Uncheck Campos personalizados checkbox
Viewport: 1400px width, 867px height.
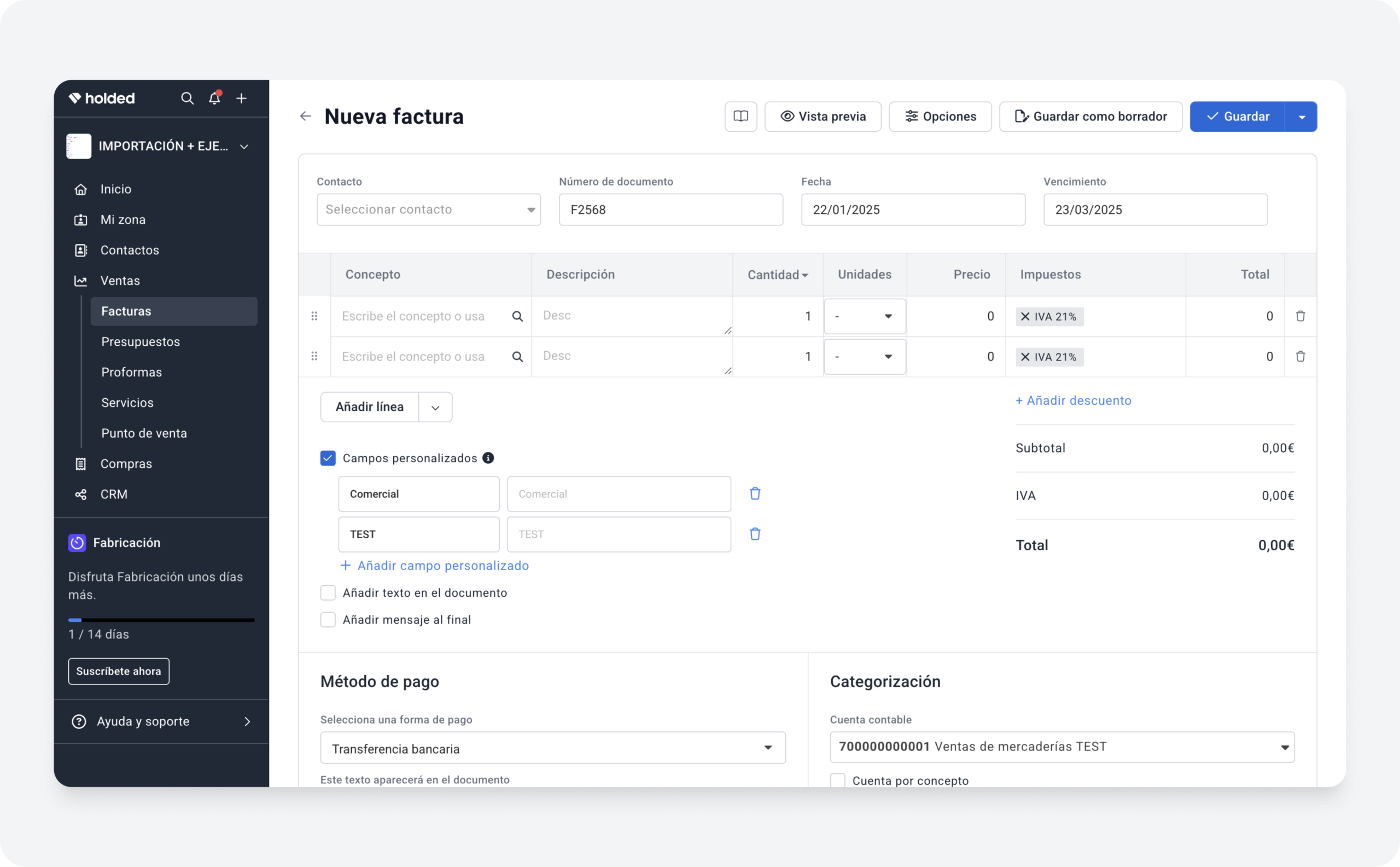click(x=328, y=458)
